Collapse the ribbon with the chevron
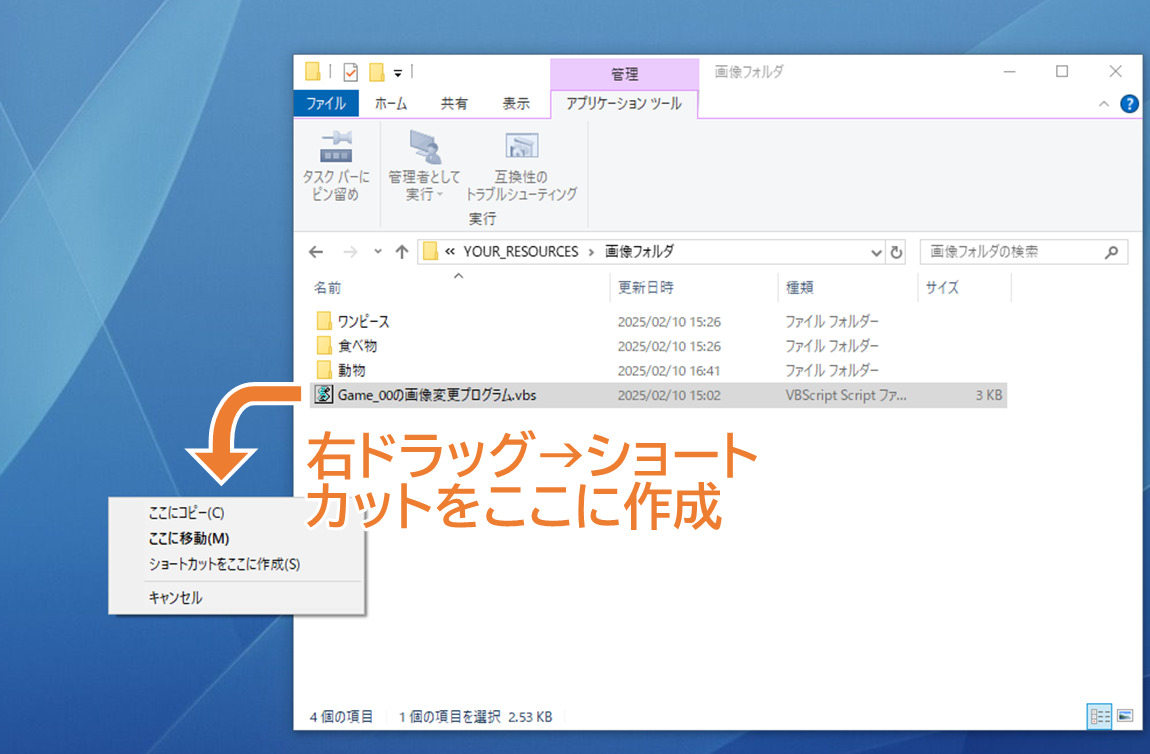The image size is (1150, 754). [1104, 104]
